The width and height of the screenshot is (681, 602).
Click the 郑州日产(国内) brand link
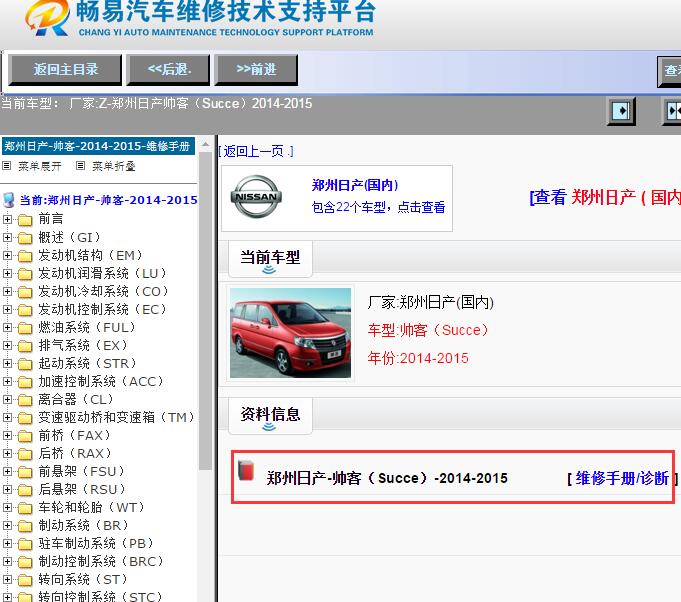(x=355, y=185)
